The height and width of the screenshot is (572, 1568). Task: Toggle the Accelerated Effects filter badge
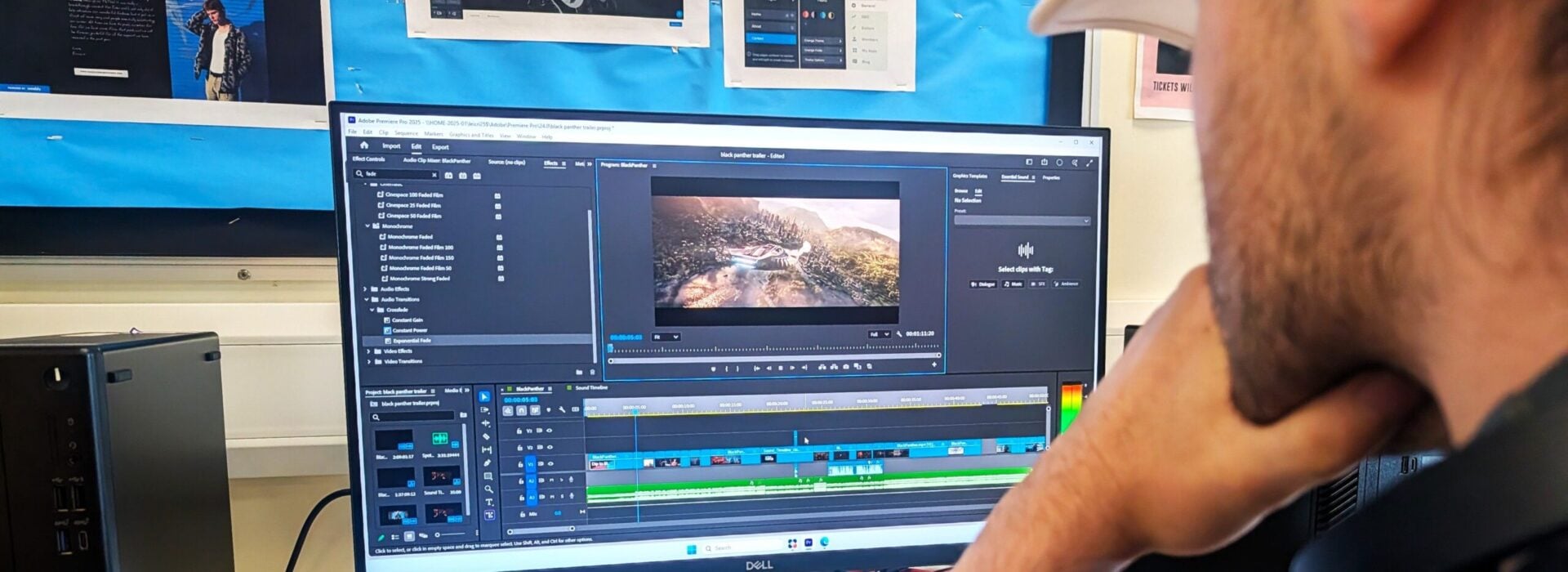pos(448,176)
